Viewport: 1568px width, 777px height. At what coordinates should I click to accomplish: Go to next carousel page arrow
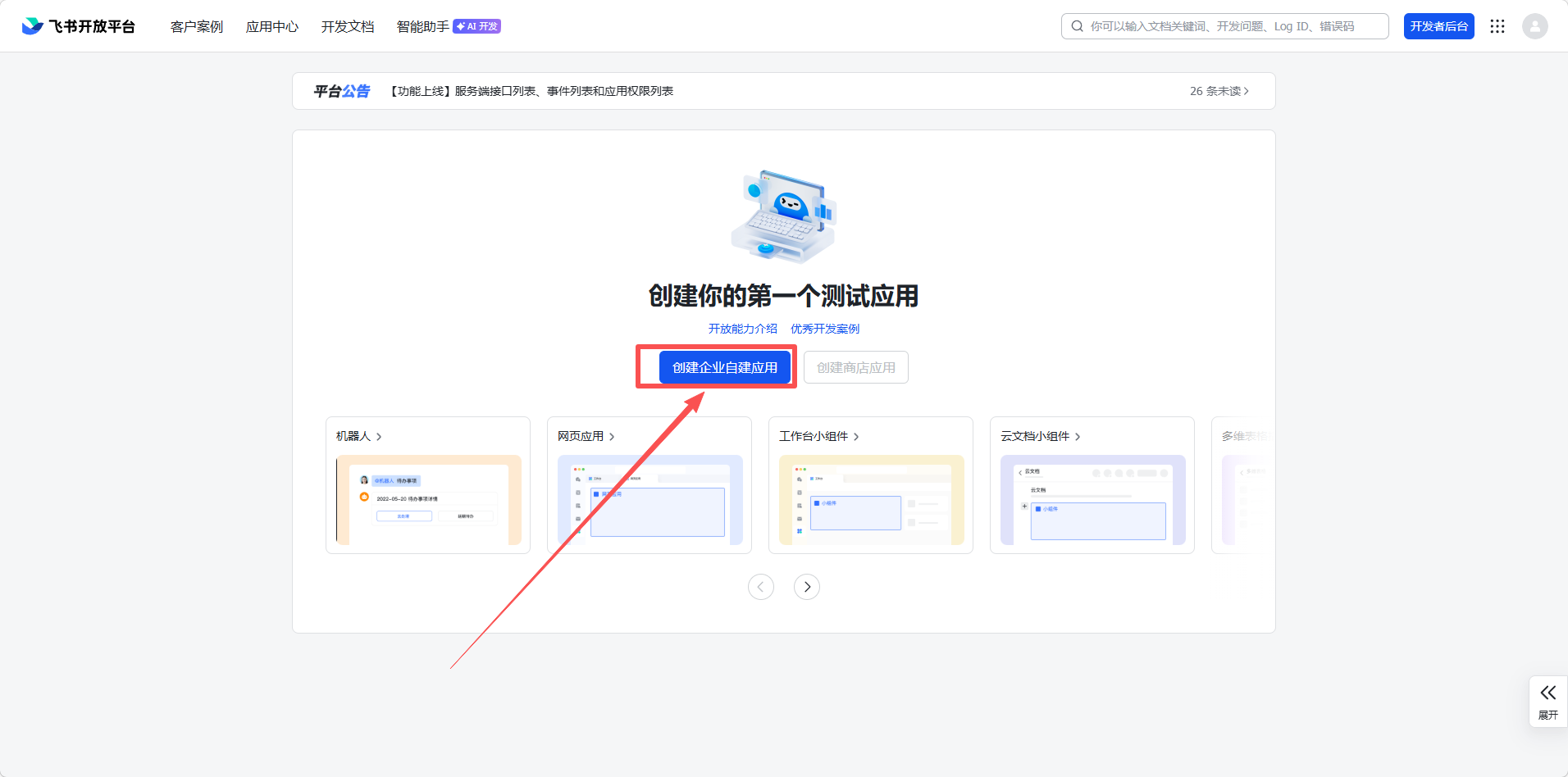[807, 587]
